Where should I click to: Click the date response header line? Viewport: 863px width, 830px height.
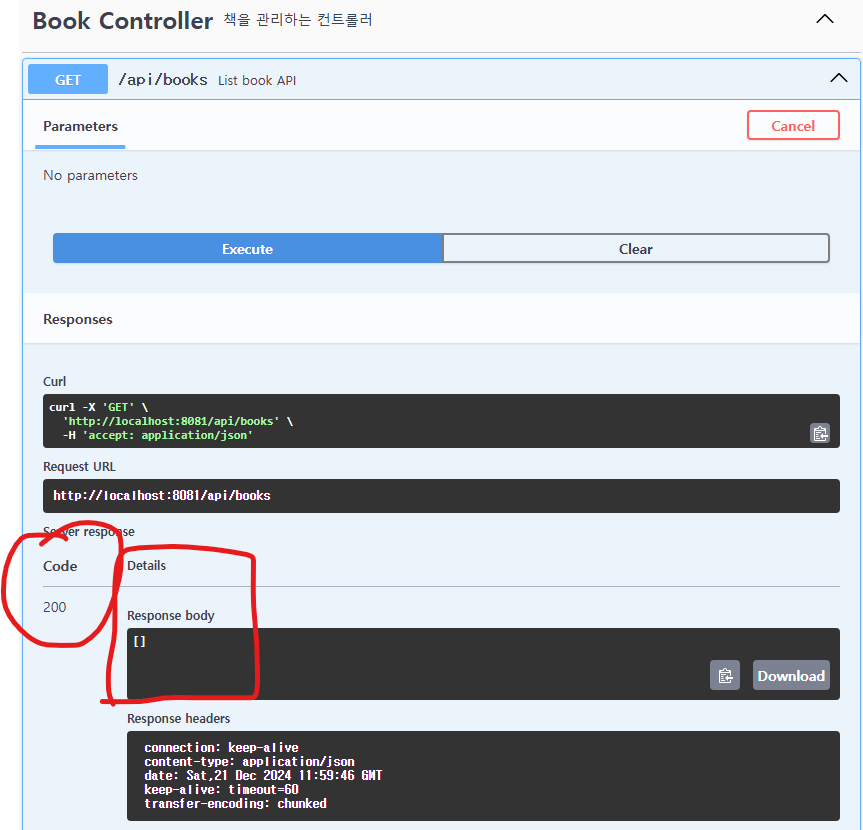tap(263, 776)
